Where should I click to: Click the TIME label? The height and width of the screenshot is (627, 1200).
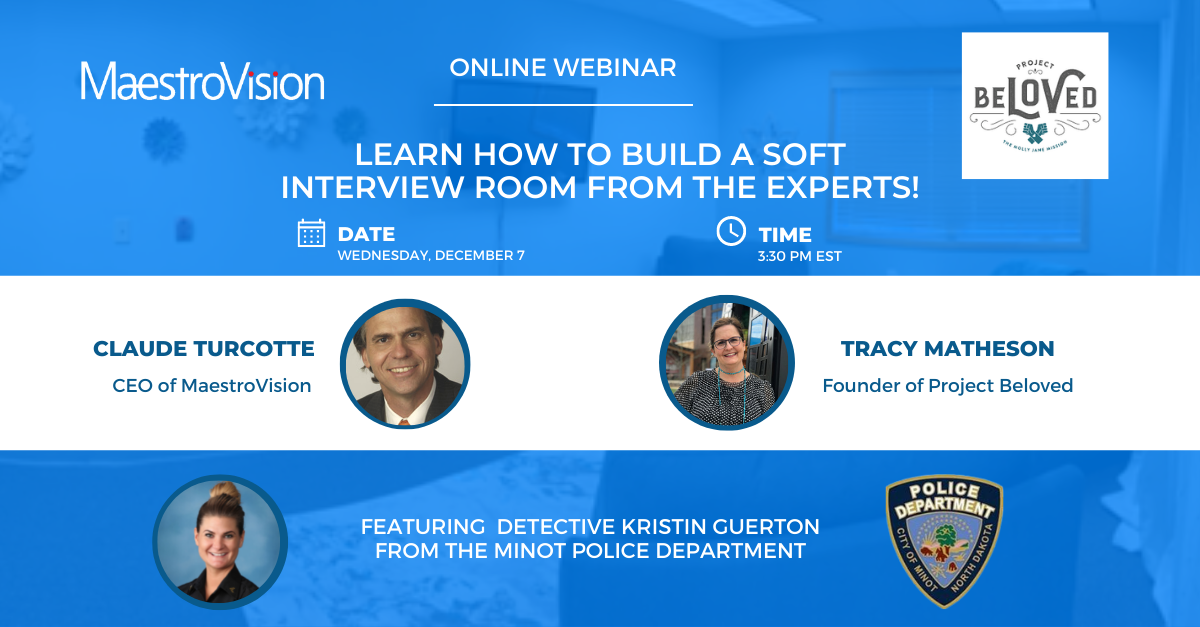785,236
